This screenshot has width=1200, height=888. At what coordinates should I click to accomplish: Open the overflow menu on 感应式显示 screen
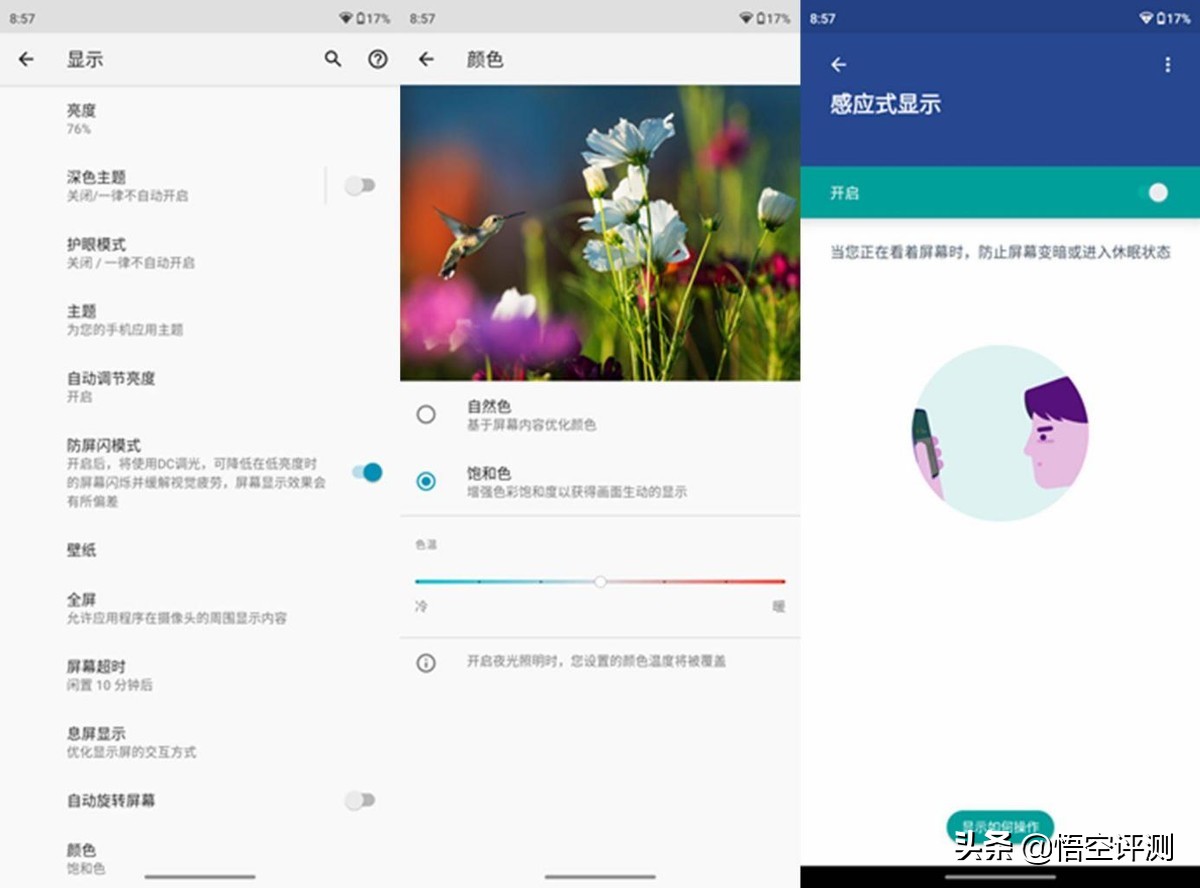[1166, 64]
